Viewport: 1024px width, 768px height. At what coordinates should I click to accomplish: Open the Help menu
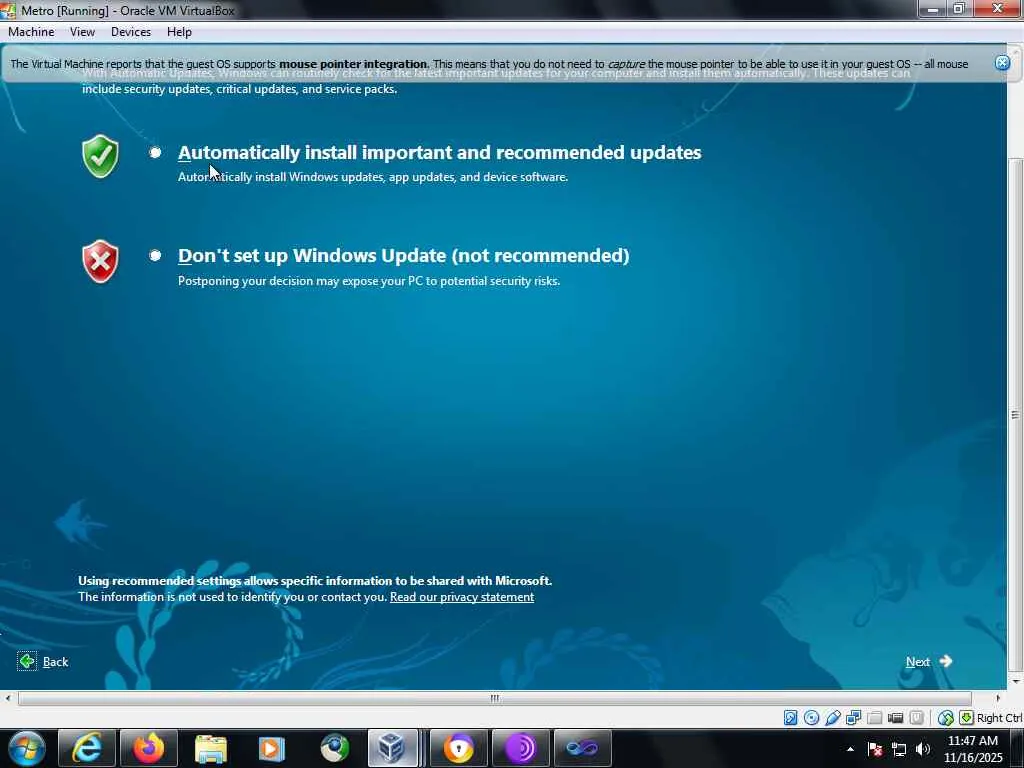(179, 32)
